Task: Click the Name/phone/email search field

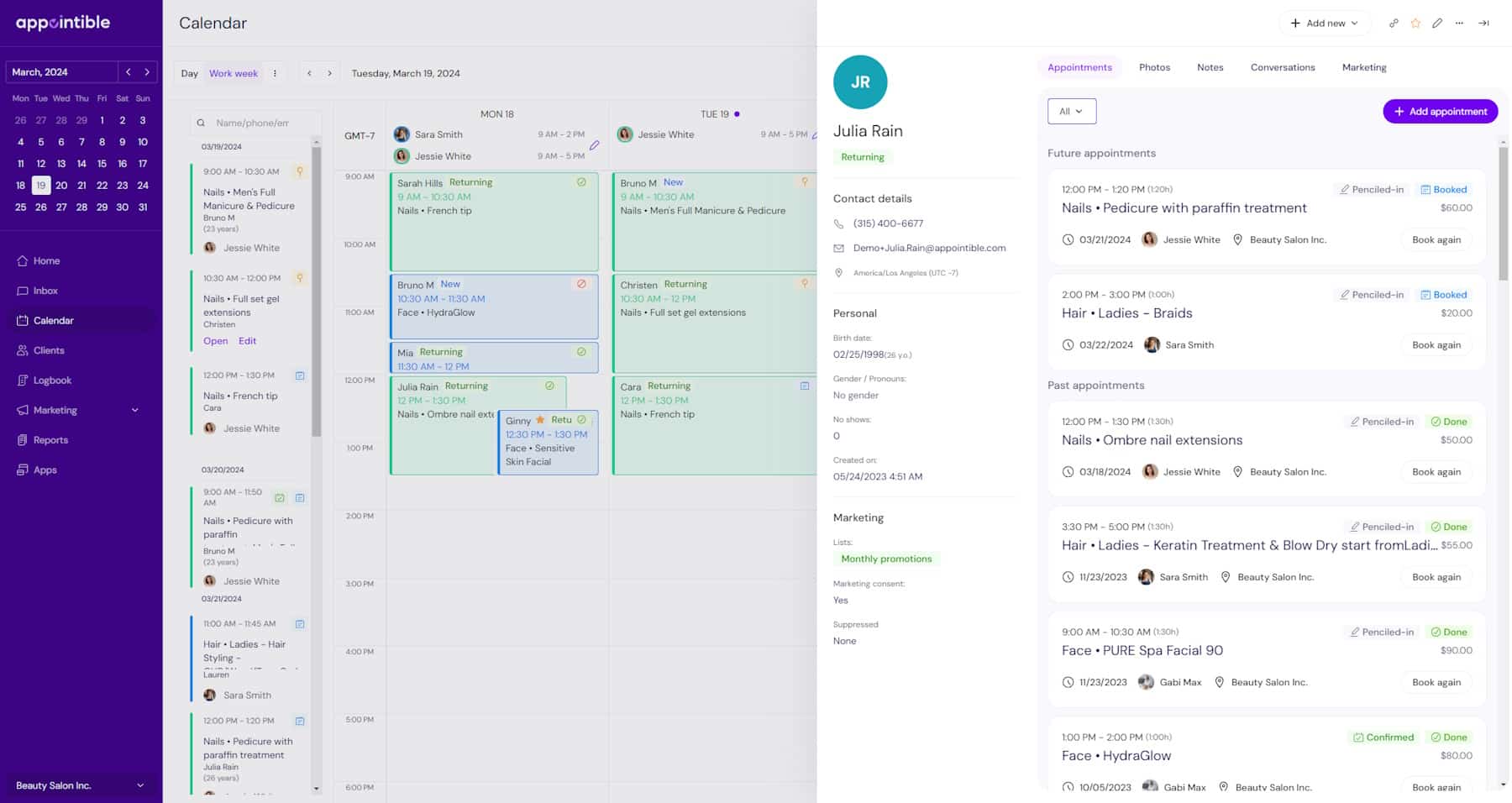Action: pyautogui.click(x=256, y=122)
